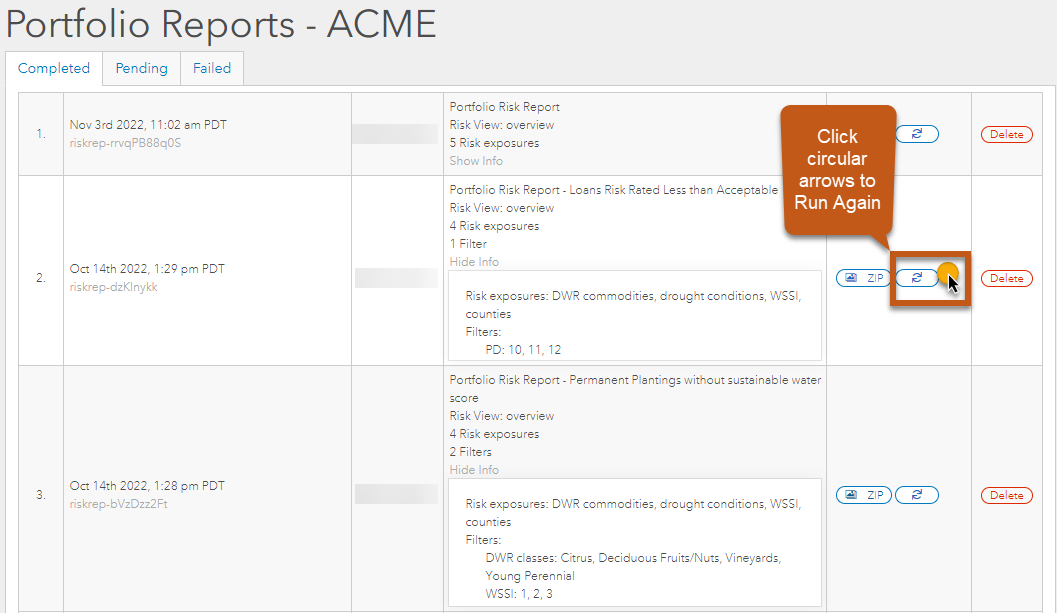Collapse info with Hide Info in report 2
This screenshot has width=1057, height=613.
pos(474,262)
